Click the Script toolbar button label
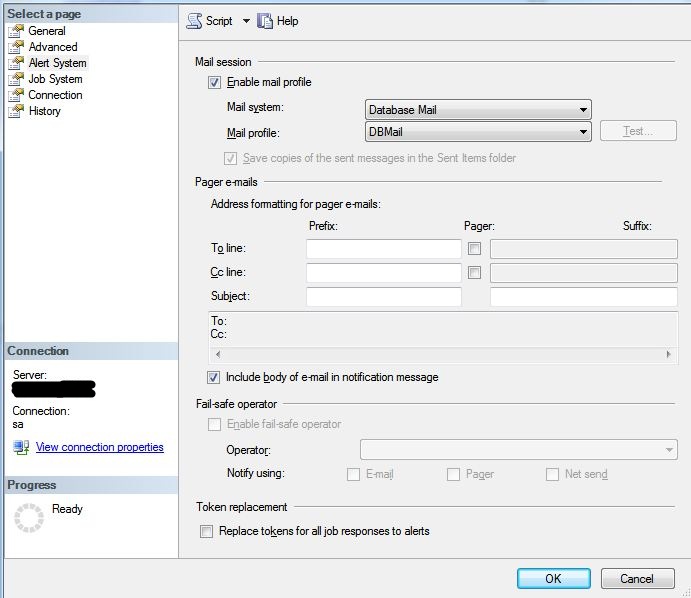The width and height of the screenshot is (691, 598). [x=219, y=21]
